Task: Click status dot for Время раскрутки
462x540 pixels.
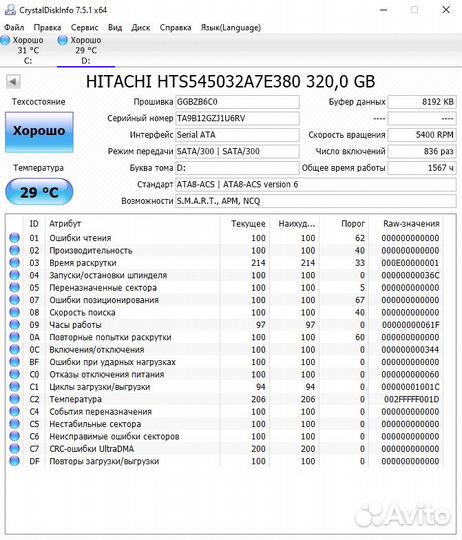Action: 14,263
